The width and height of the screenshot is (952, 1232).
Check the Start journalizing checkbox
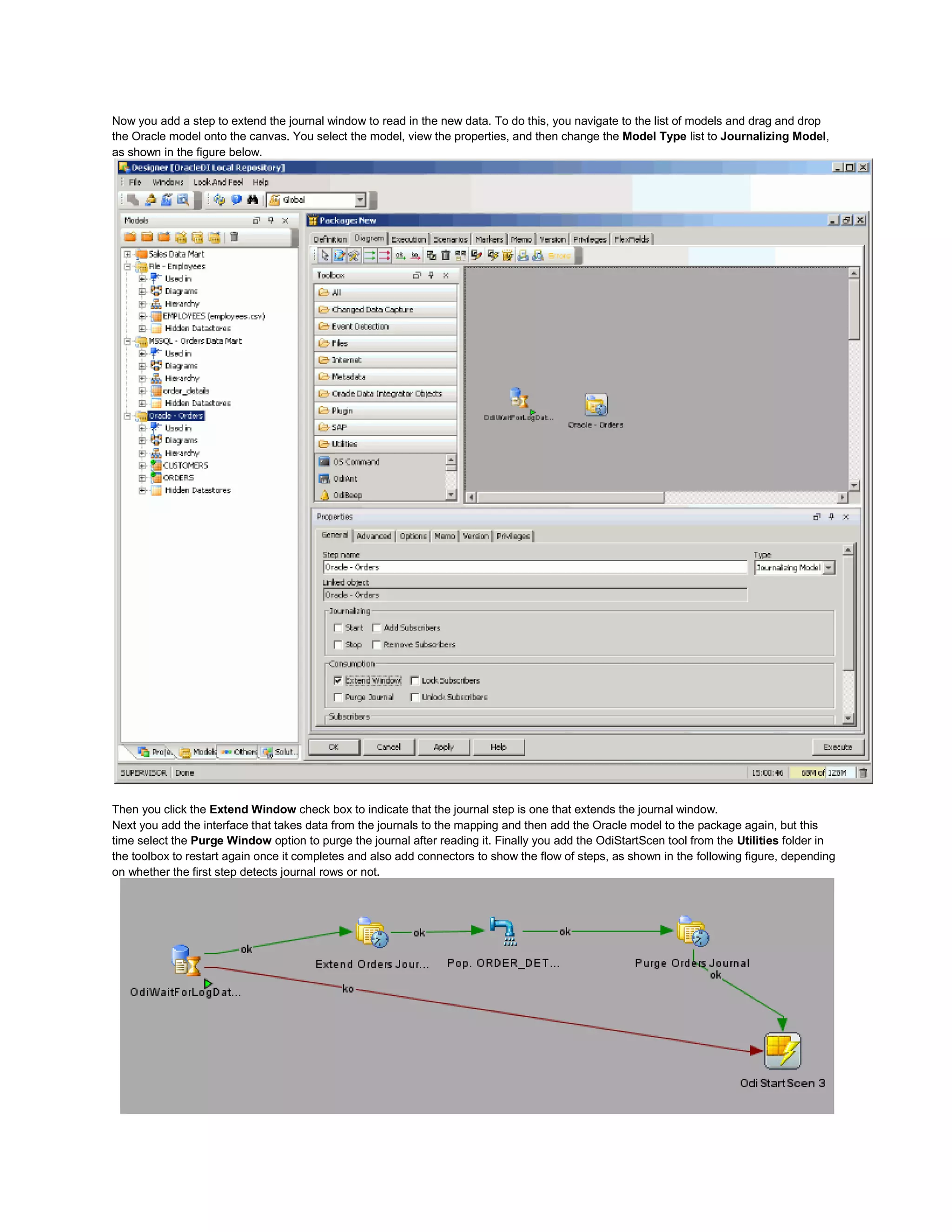coord(338,628)
